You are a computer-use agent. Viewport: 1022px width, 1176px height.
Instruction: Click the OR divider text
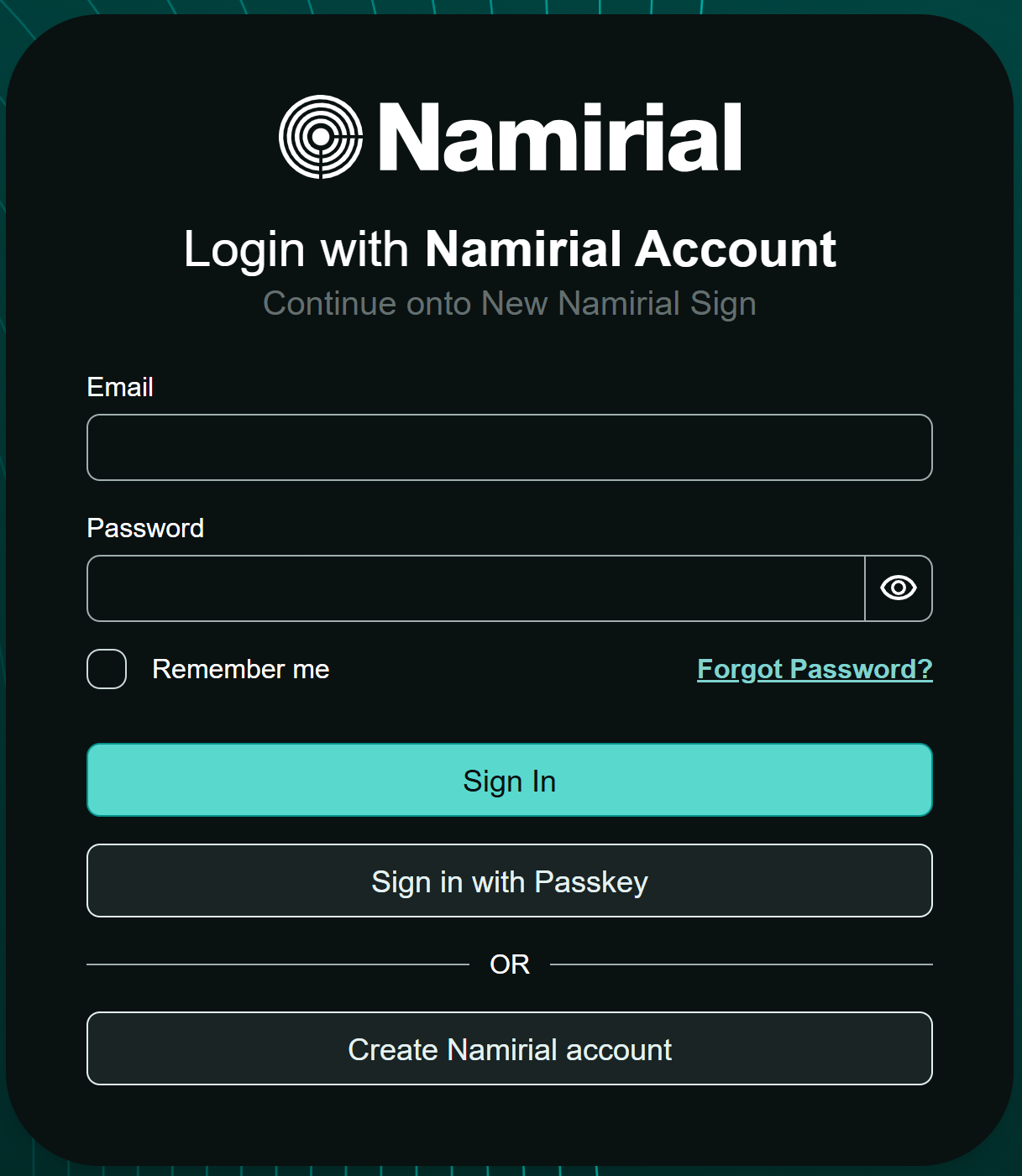coord(509,964)
